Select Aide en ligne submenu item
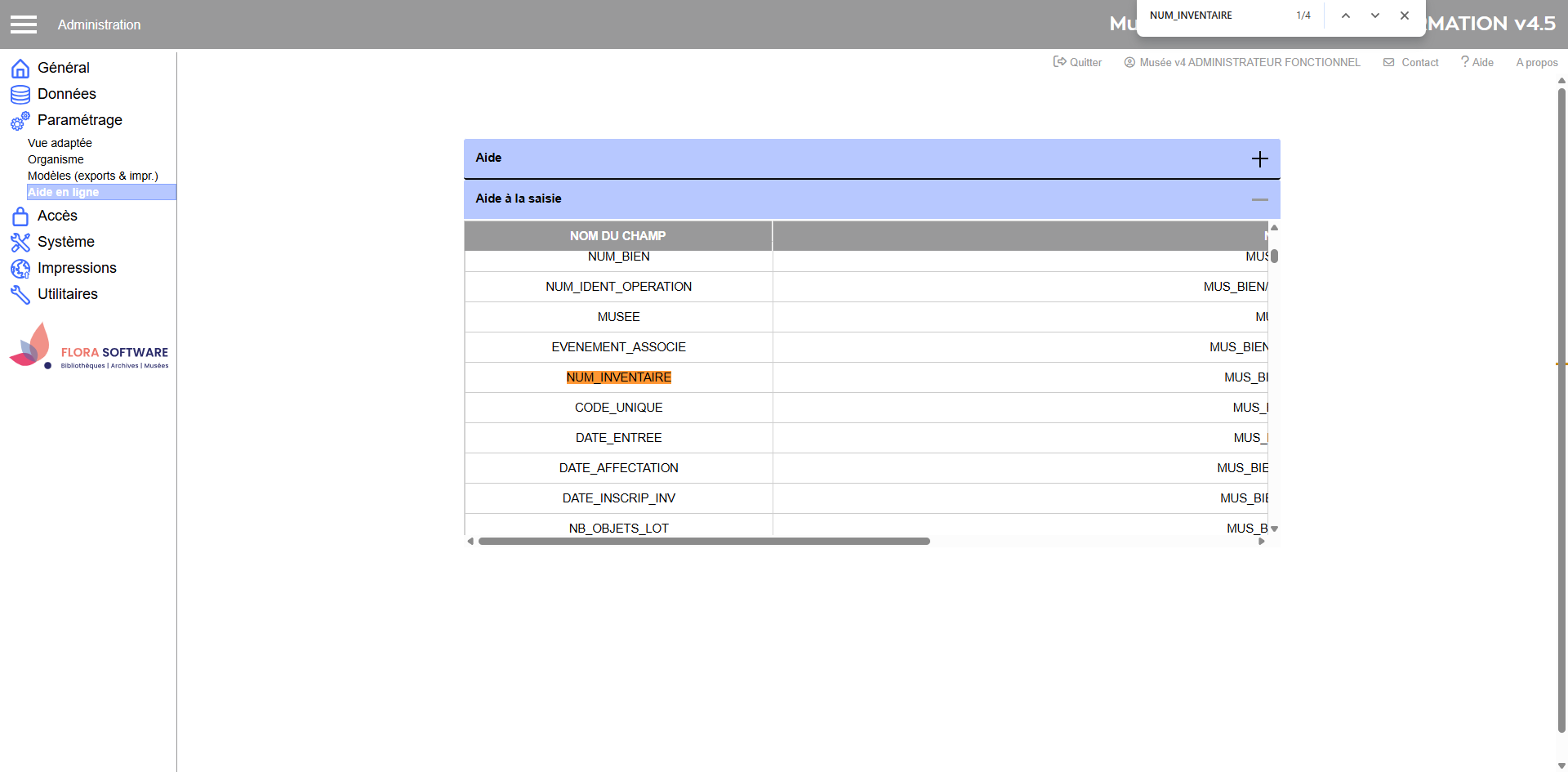The width and height of the screenshot is (1568, 772). (101, 192)
